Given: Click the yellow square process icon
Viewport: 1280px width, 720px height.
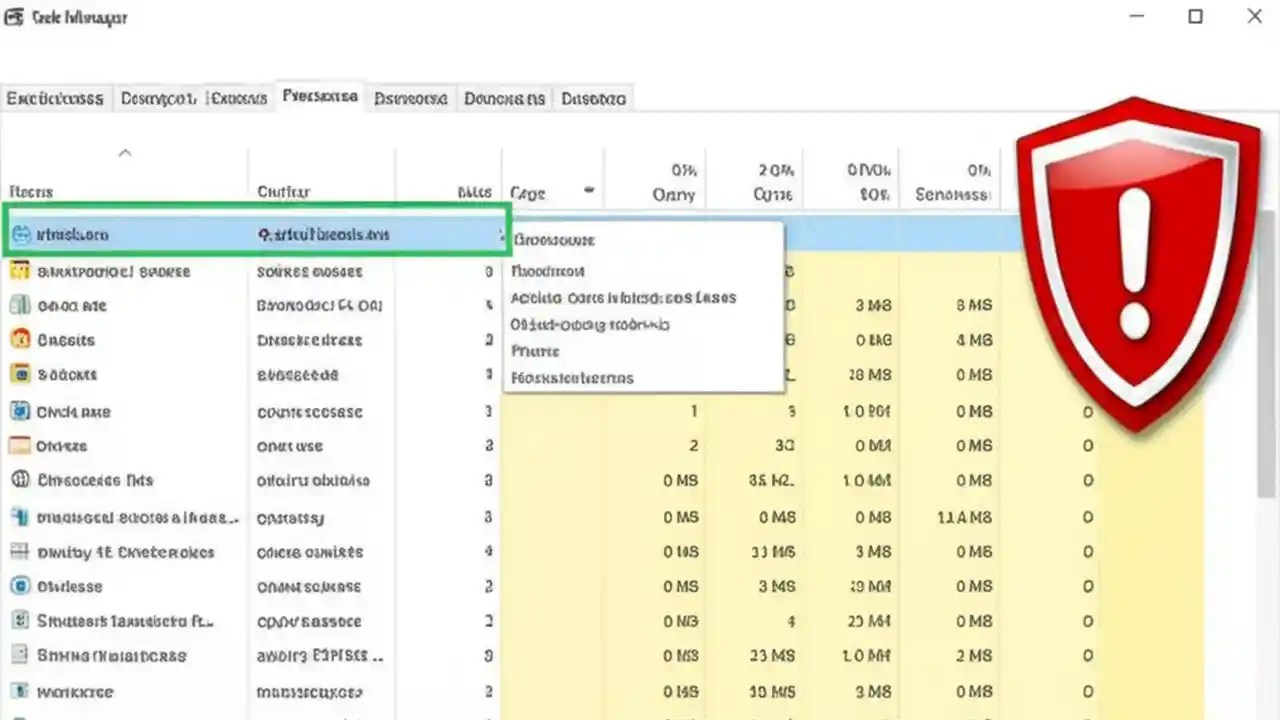Looking at the screenshot, I should (x=20, y=374).
